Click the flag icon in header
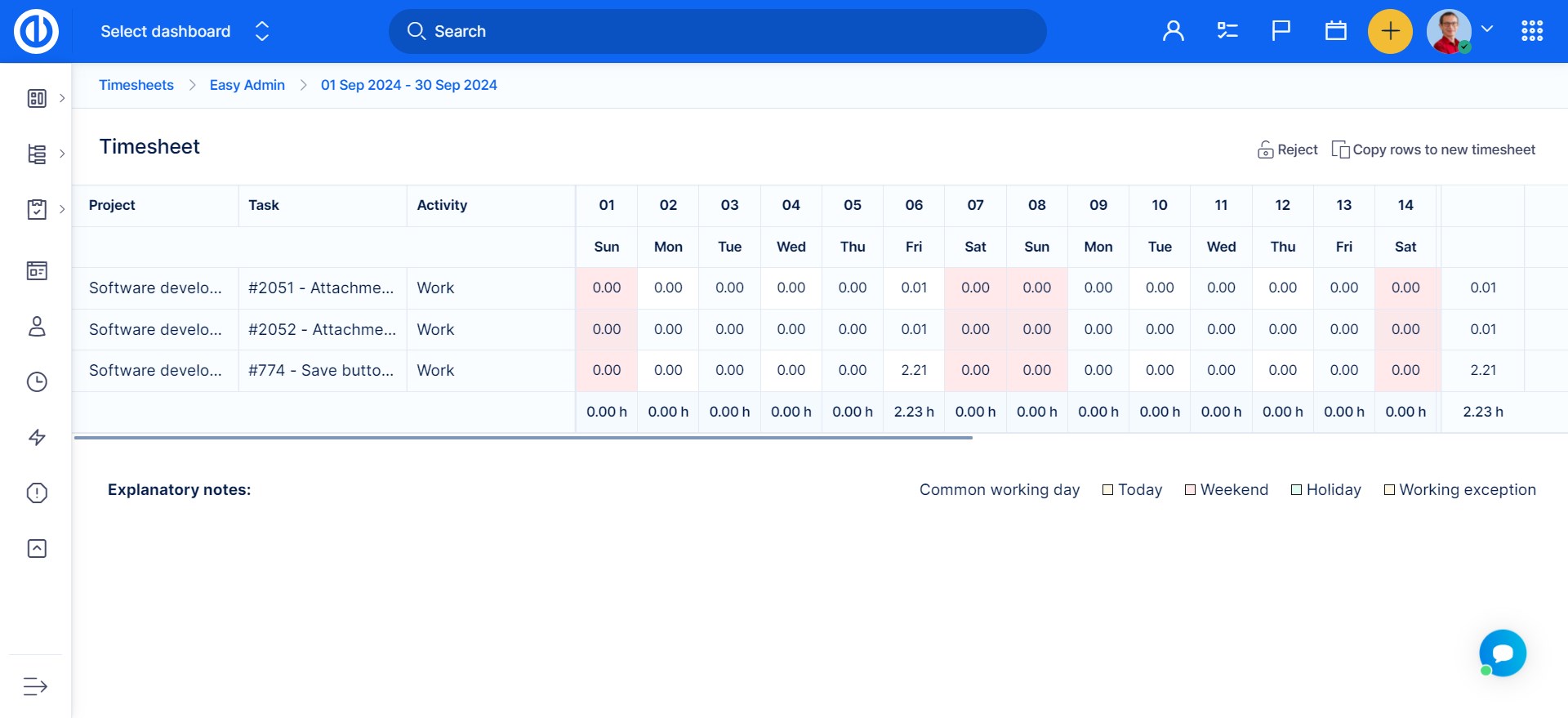 (1281, 31)
